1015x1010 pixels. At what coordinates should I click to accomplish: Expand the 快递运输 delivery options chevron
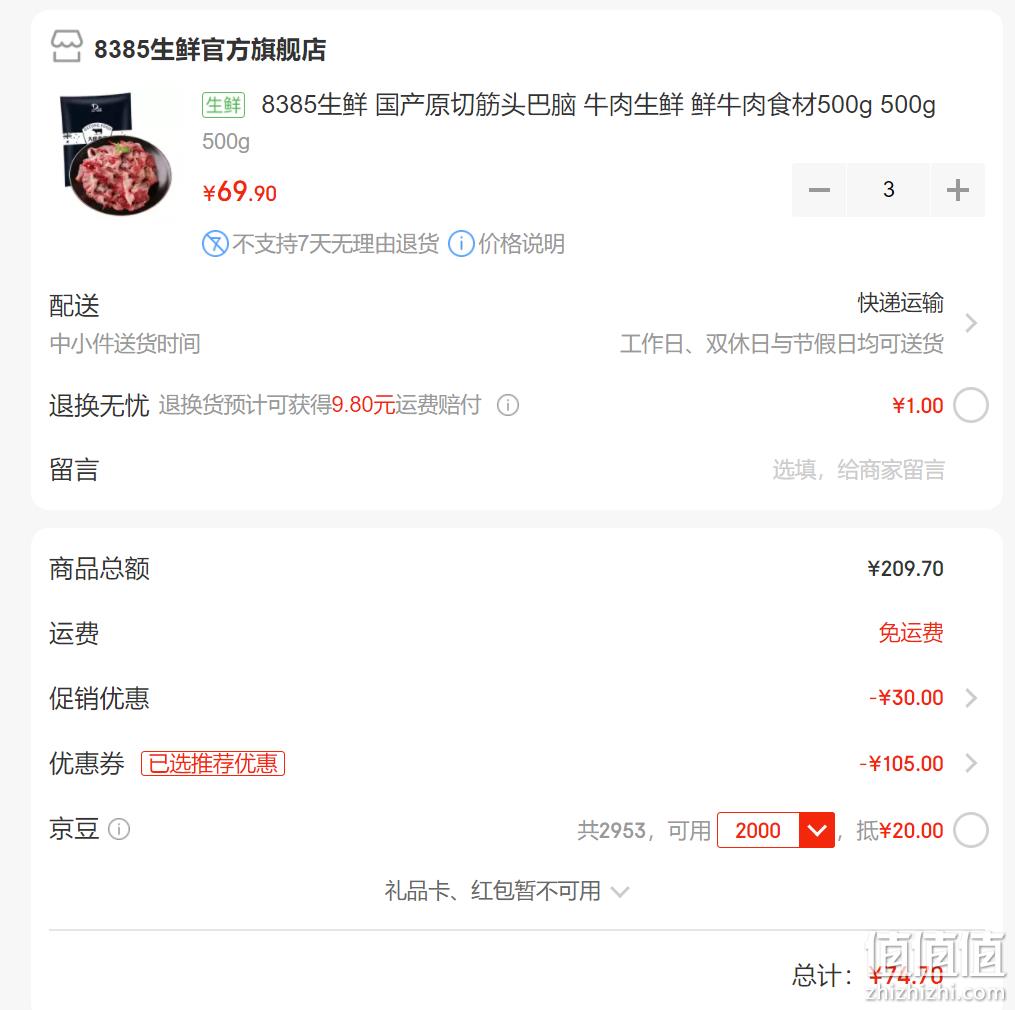(x=970, y=322)
